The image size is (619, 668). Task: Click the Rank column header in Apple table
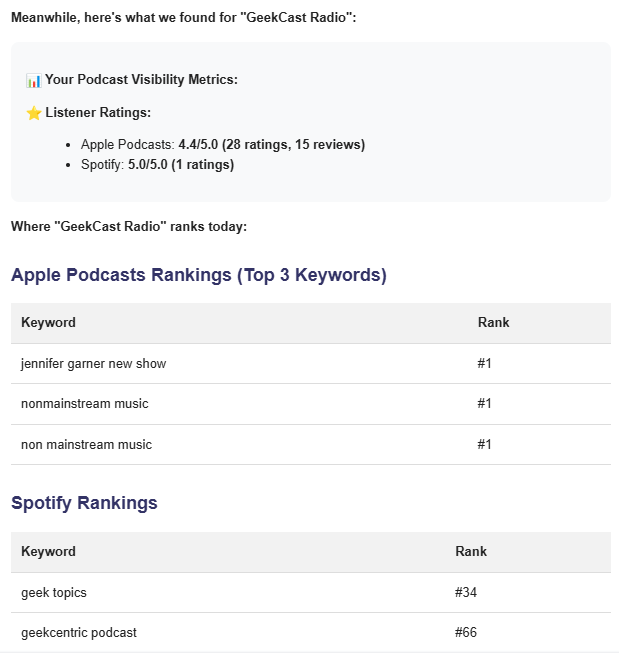click(x=493, y=322)
